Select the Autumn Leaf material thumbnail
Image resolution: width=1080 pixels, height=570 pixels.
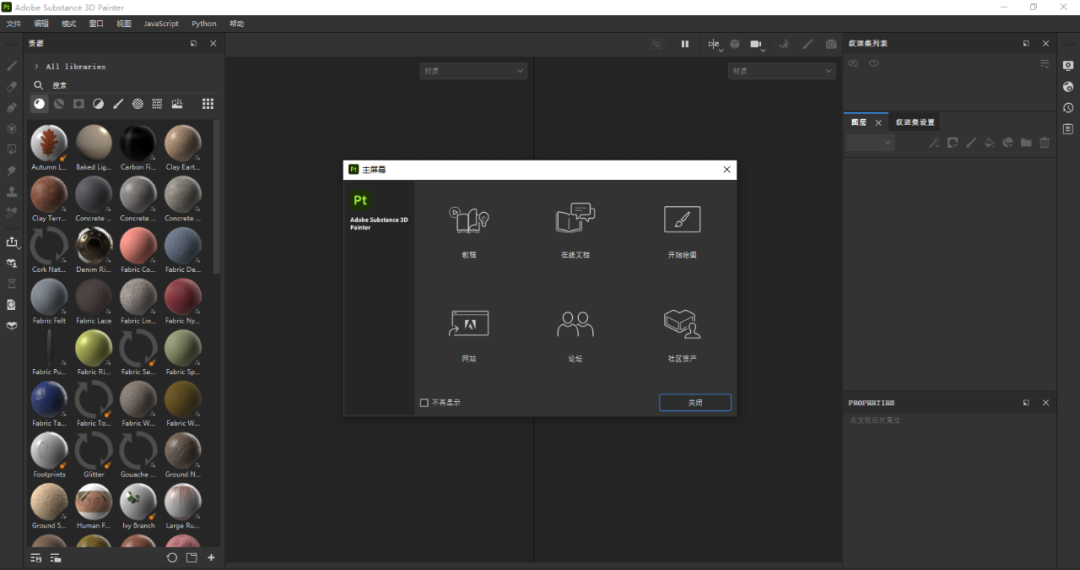coord(49,143)
